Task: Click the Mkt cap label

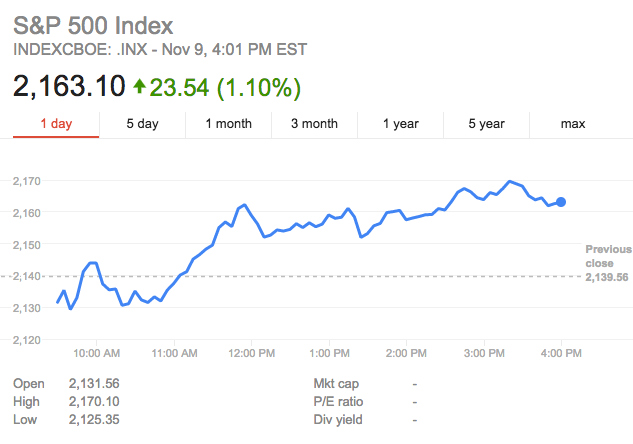Action: point(336,384)
